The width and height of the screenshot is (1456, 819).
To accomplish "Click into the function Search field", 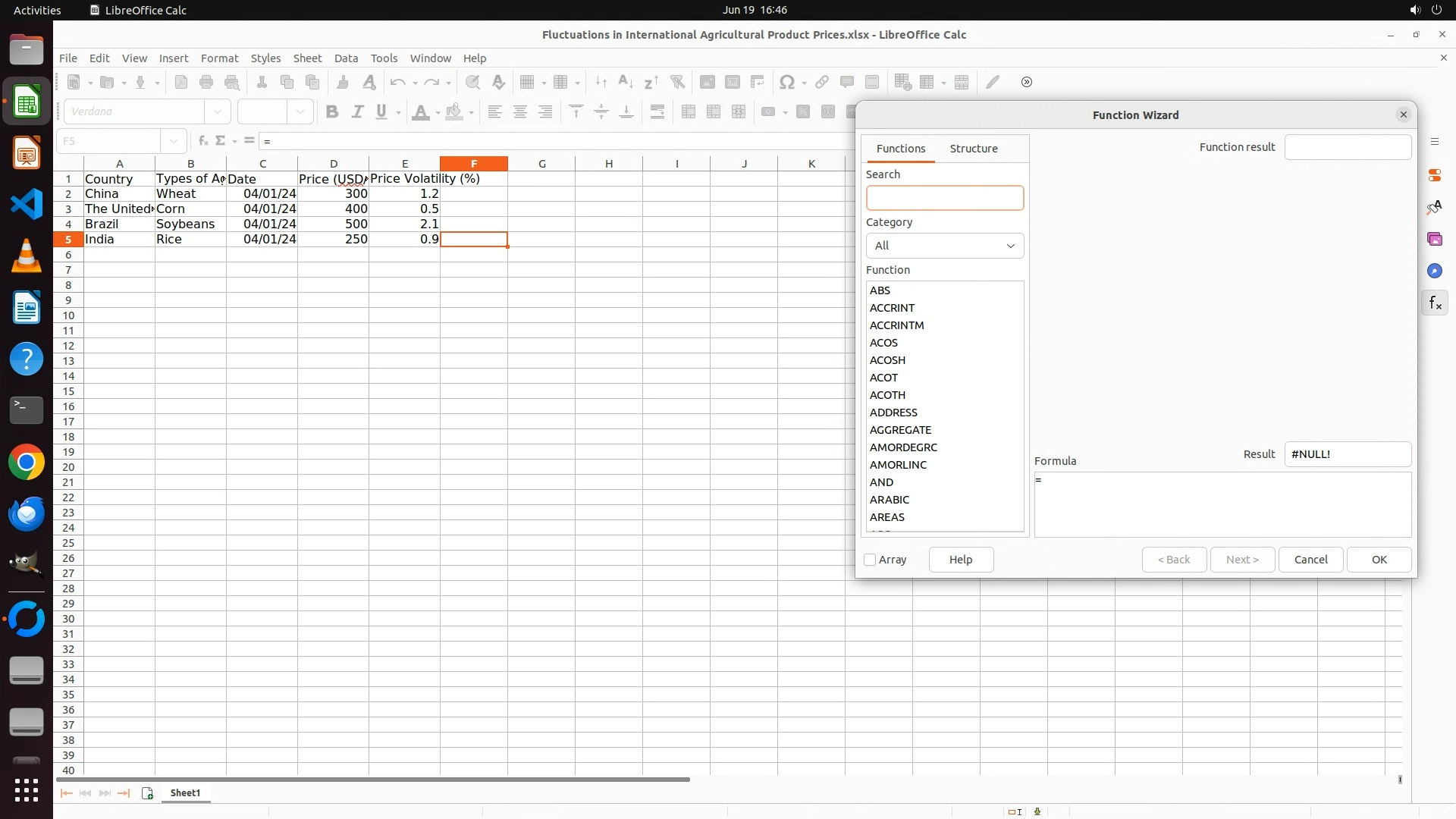I will coord(944,199).
